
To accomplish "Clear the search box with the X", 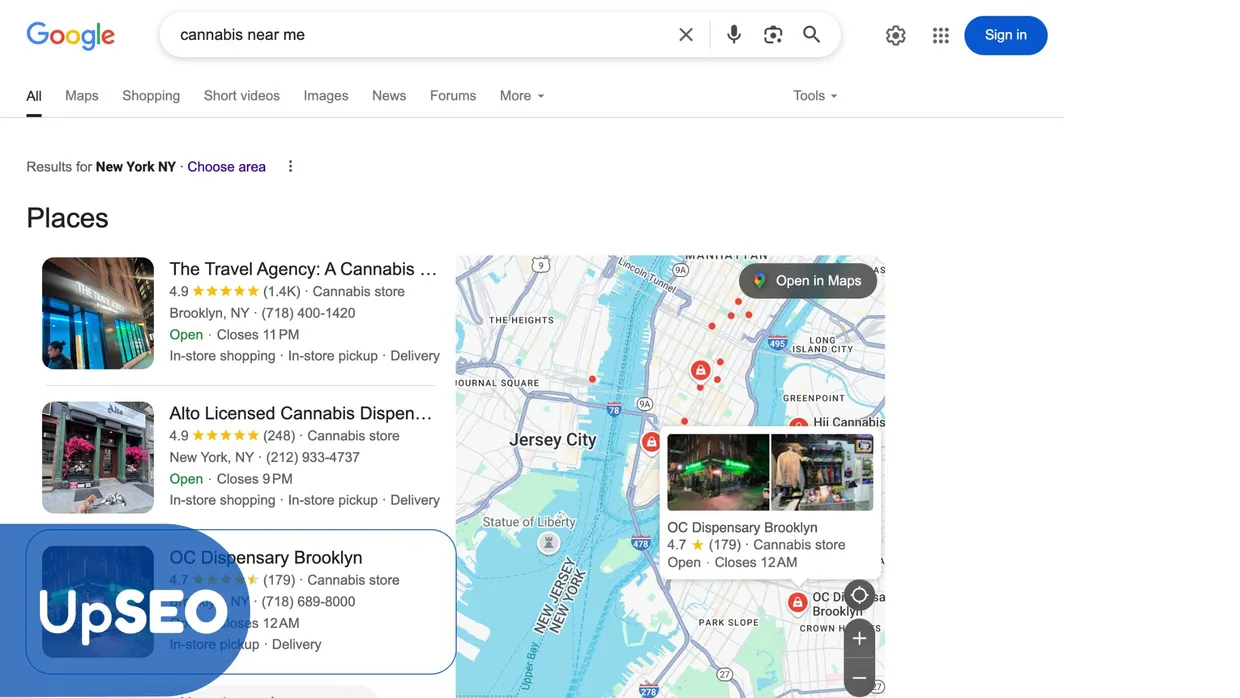I will point(686,35).
